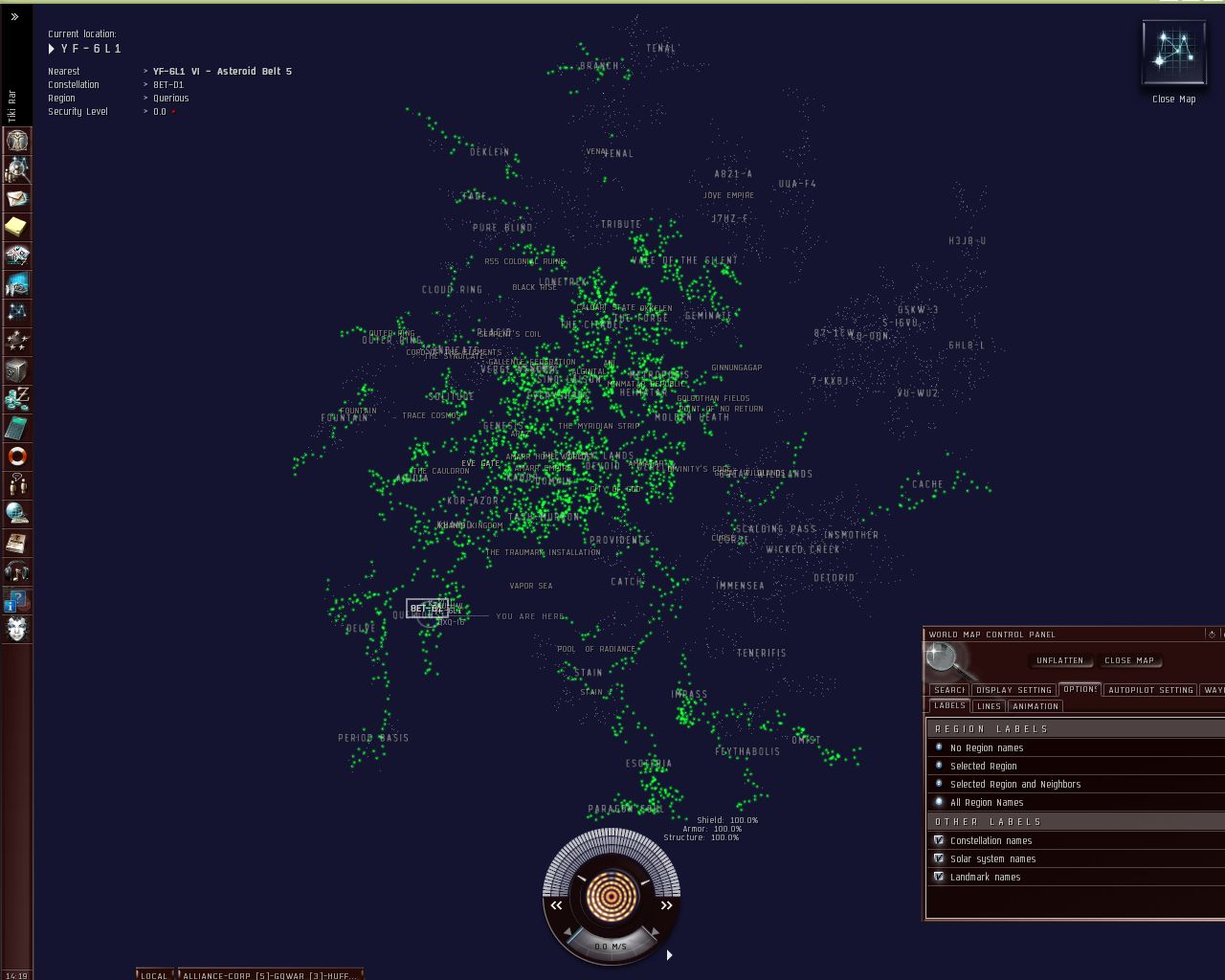The image size is (1225, 980).
Task: Select All Region Names radio option
Action: (939, 802)
